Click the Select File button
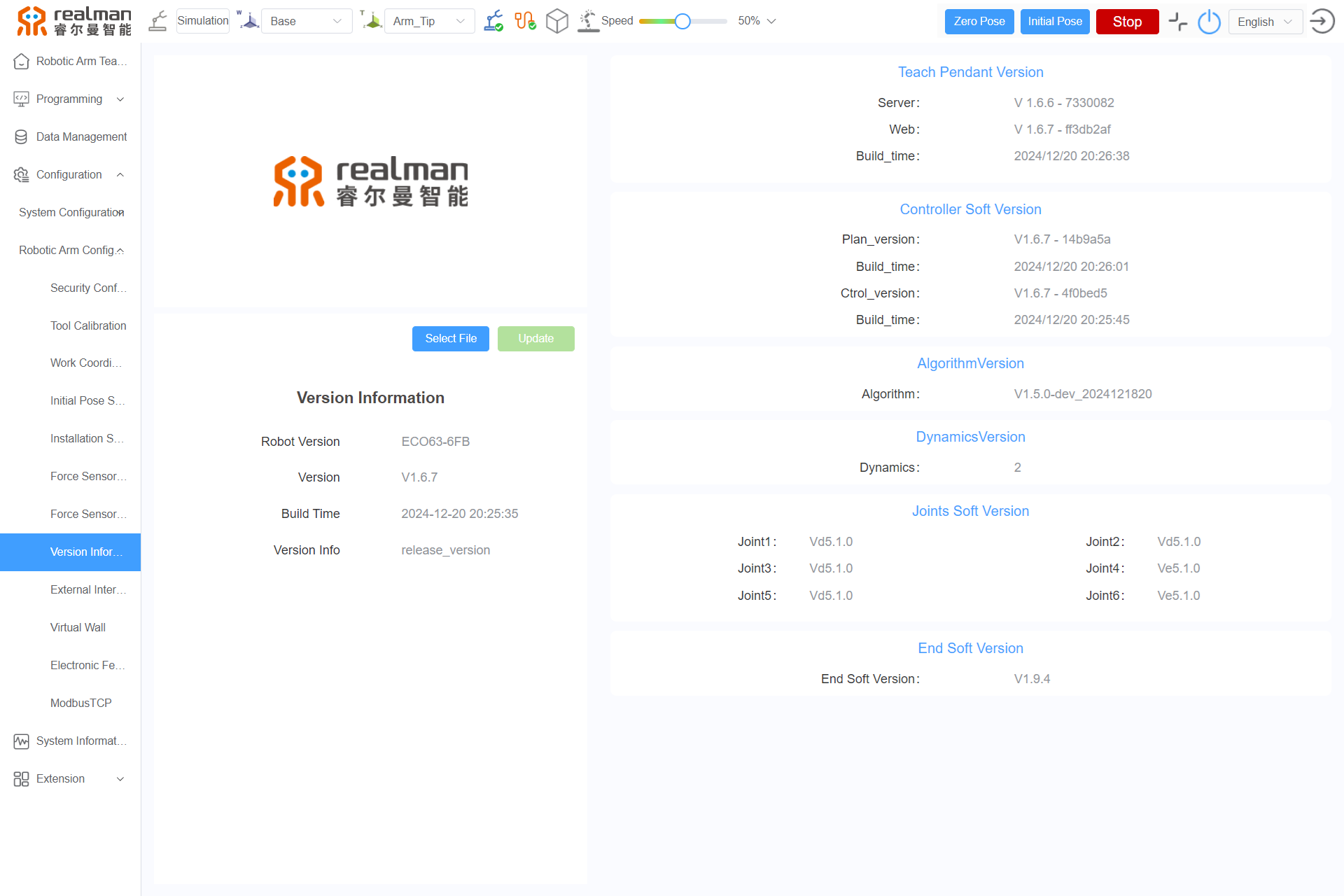The image size is (1344, 896). point(450,338)
